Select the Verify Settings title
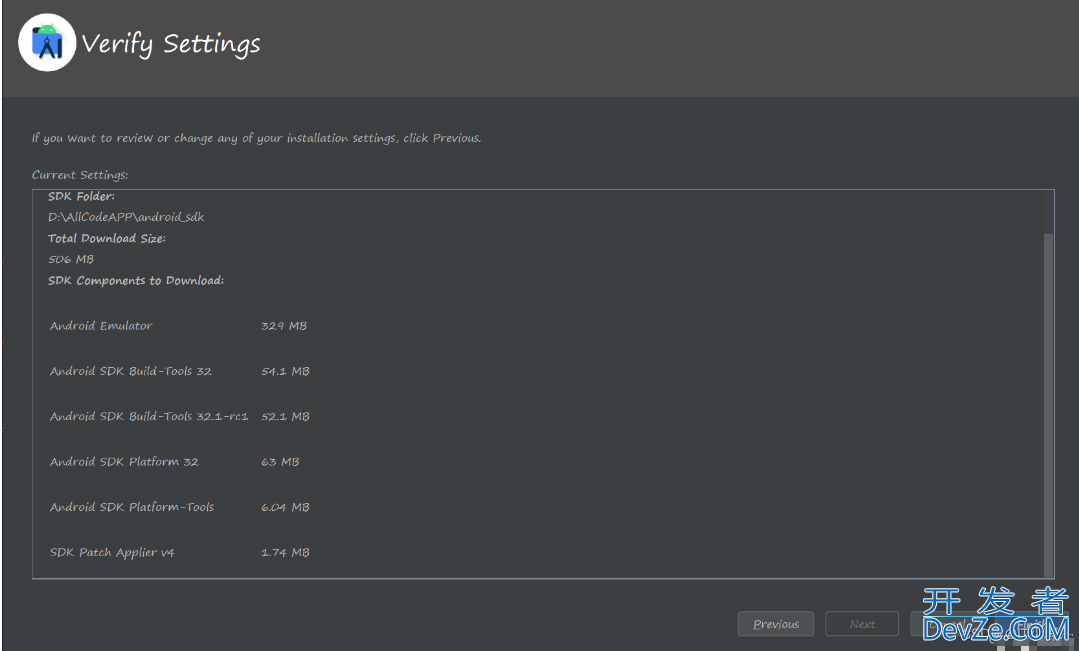This screenshot has width=1079, height=651. [171, 44]
